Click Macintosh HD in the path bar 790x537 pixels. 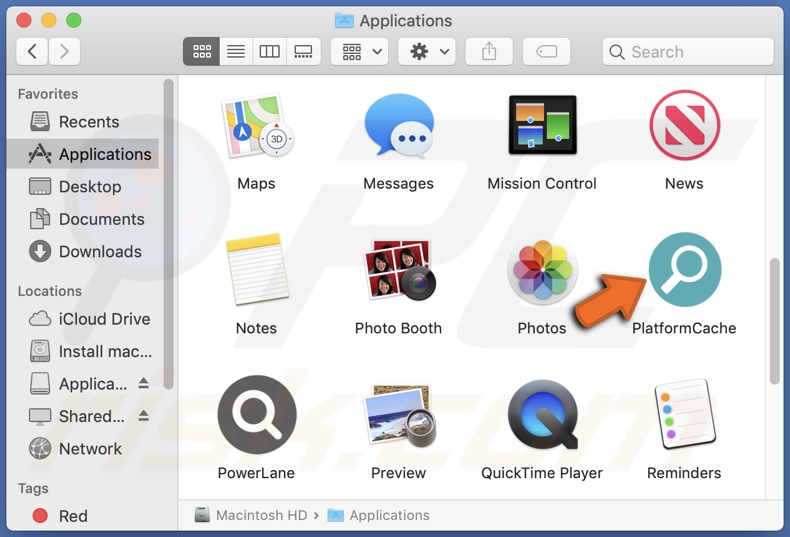click(x=251, y=515)
